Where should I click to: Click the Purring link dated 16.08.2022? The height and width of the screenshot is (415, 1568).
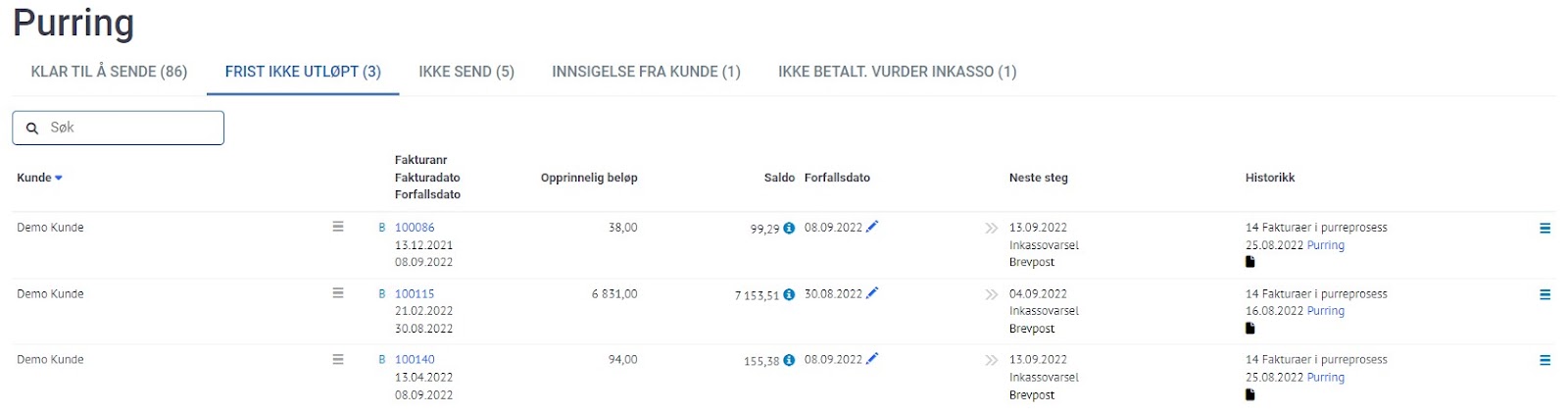[1325, 311]
